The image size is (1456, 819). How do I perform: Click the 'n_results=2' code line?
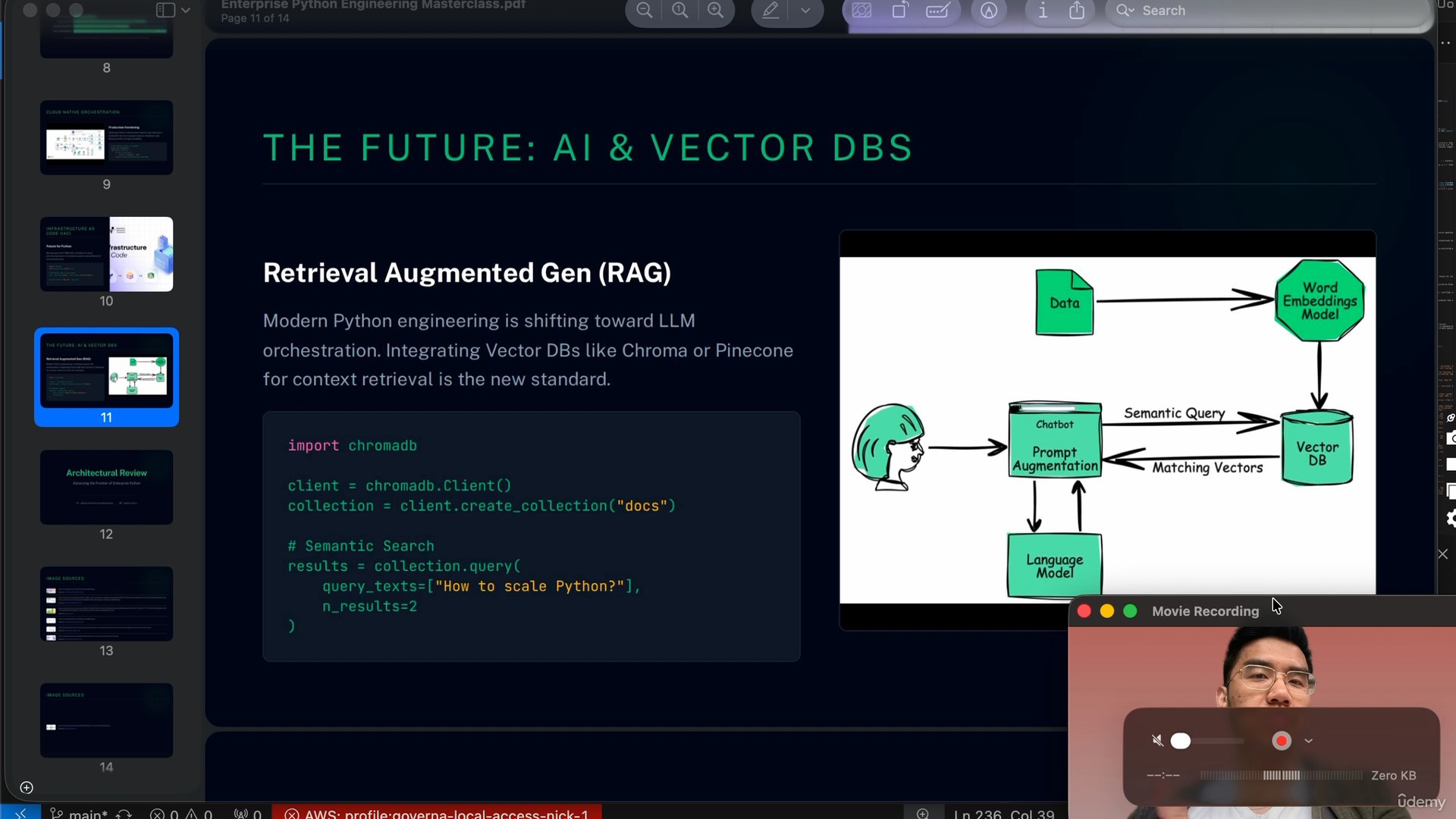click(369, 606)
